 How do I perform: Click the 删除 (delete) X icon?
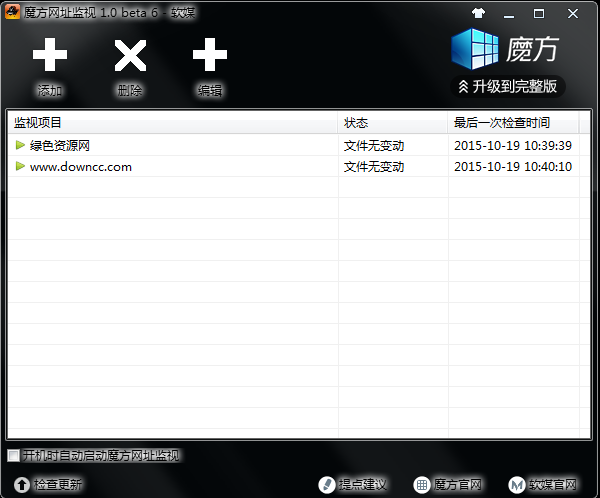(130, 55)
